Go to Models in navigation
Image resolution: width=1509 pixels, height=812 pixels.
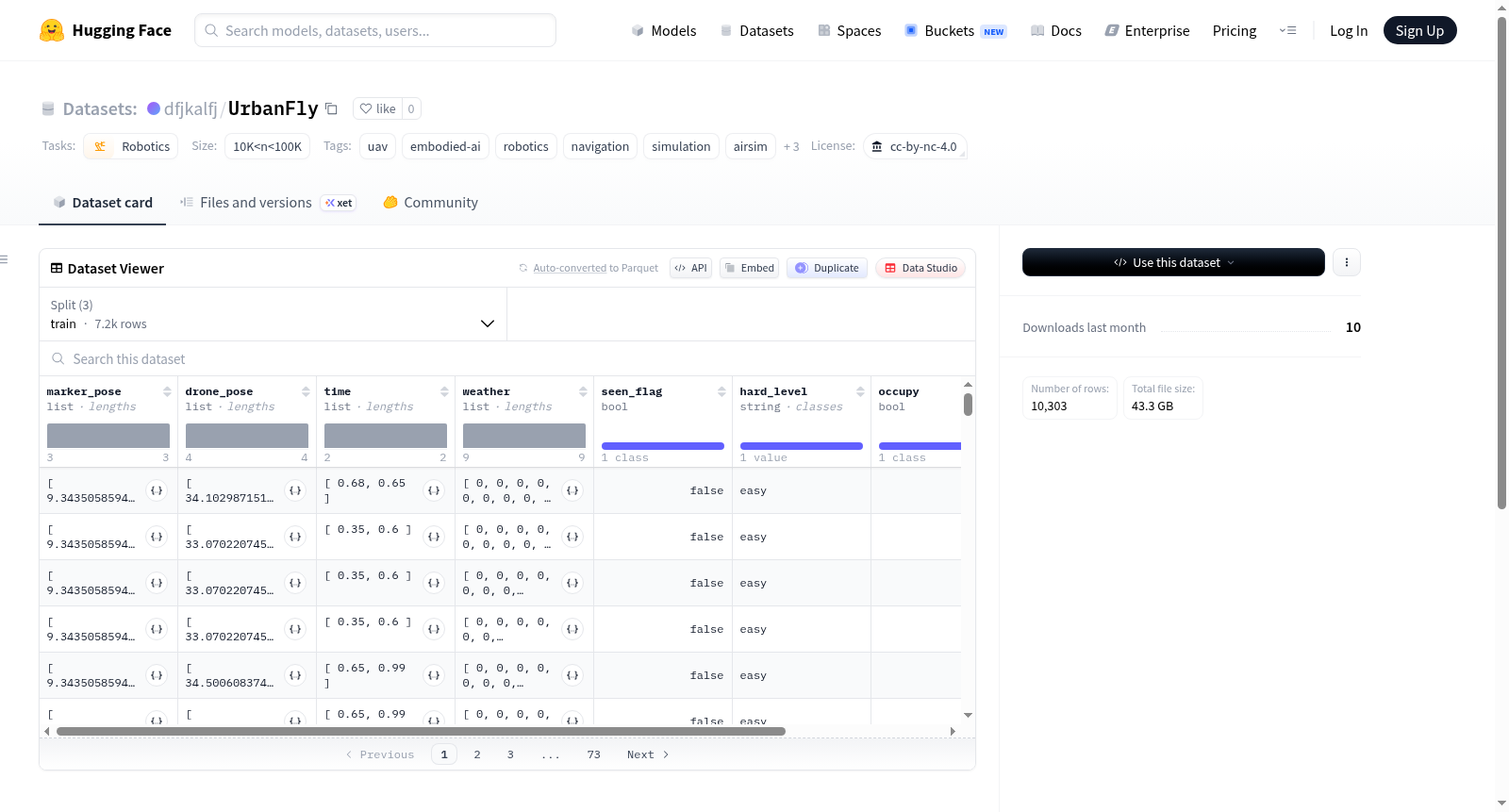click(x=664, y=30)
